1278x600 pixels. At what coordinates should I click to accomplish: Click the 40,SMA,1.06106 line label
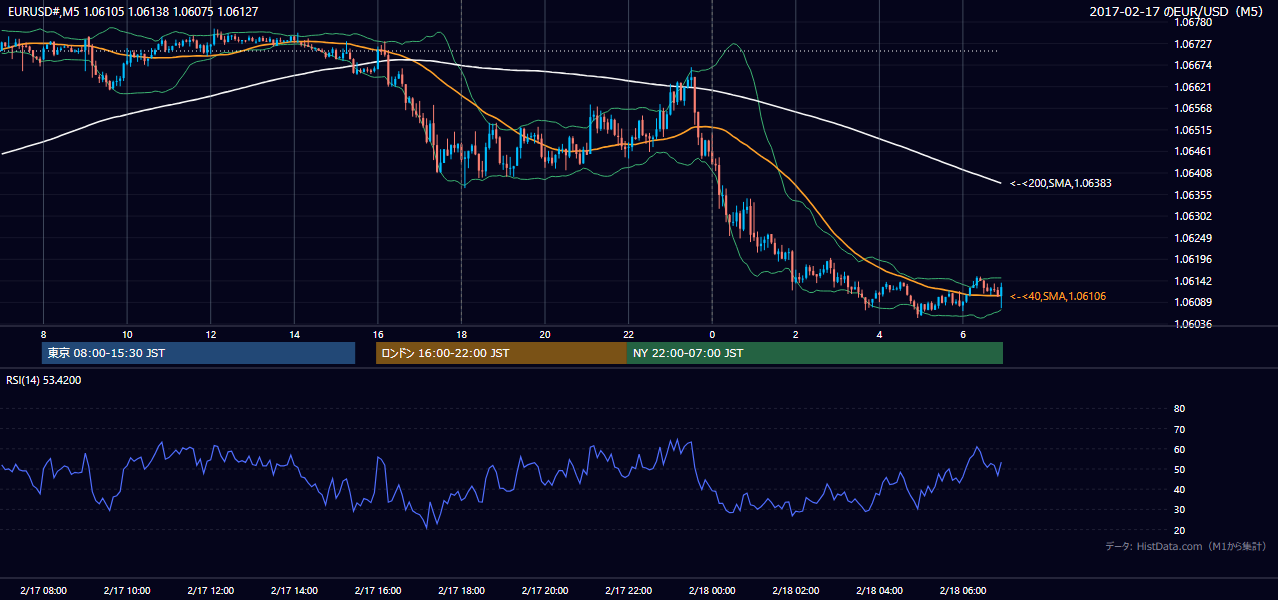[x=1057, y=296]
